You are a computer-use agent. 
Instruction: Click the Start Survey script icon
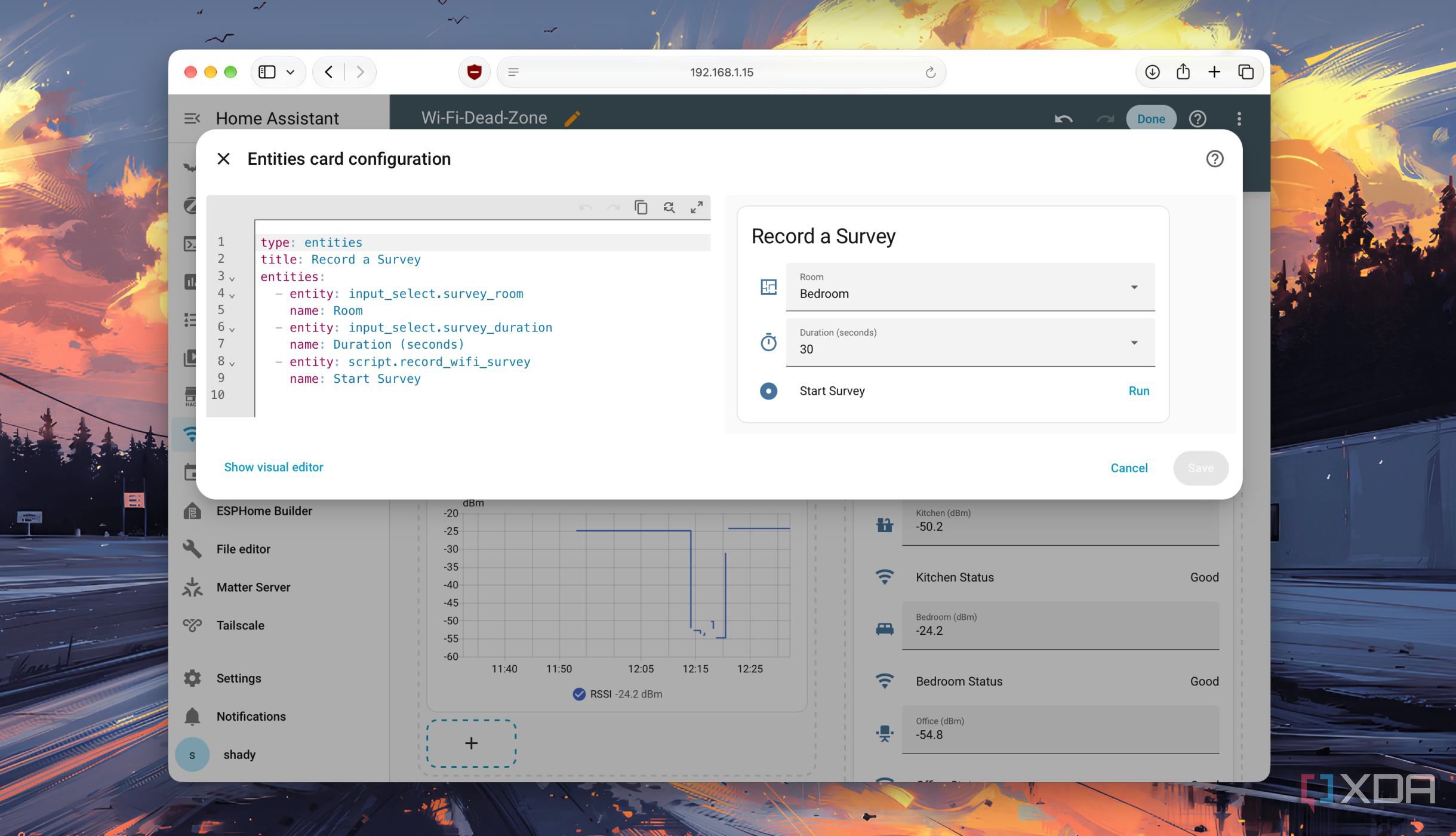[768, 391]
